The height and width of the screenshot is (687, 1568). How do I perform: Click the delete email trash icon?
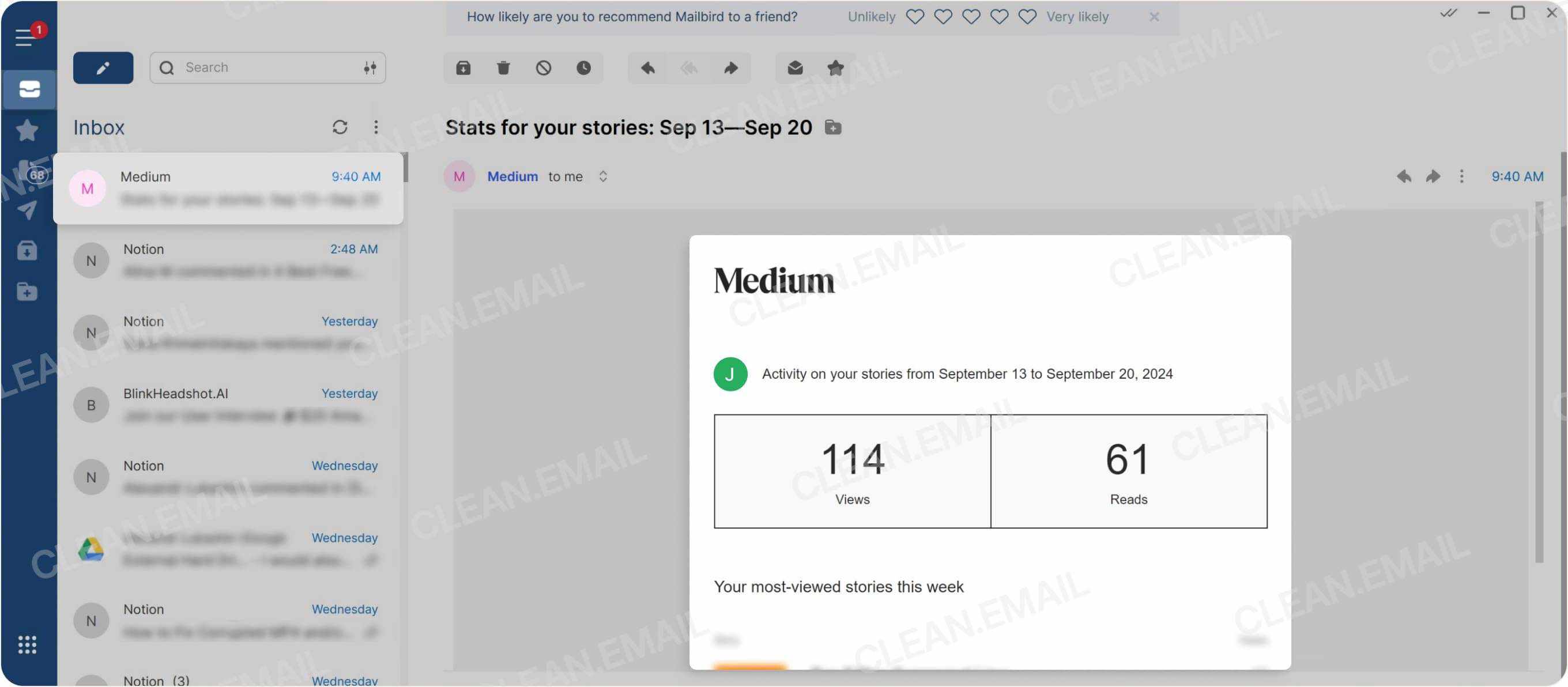click(504, 67)
